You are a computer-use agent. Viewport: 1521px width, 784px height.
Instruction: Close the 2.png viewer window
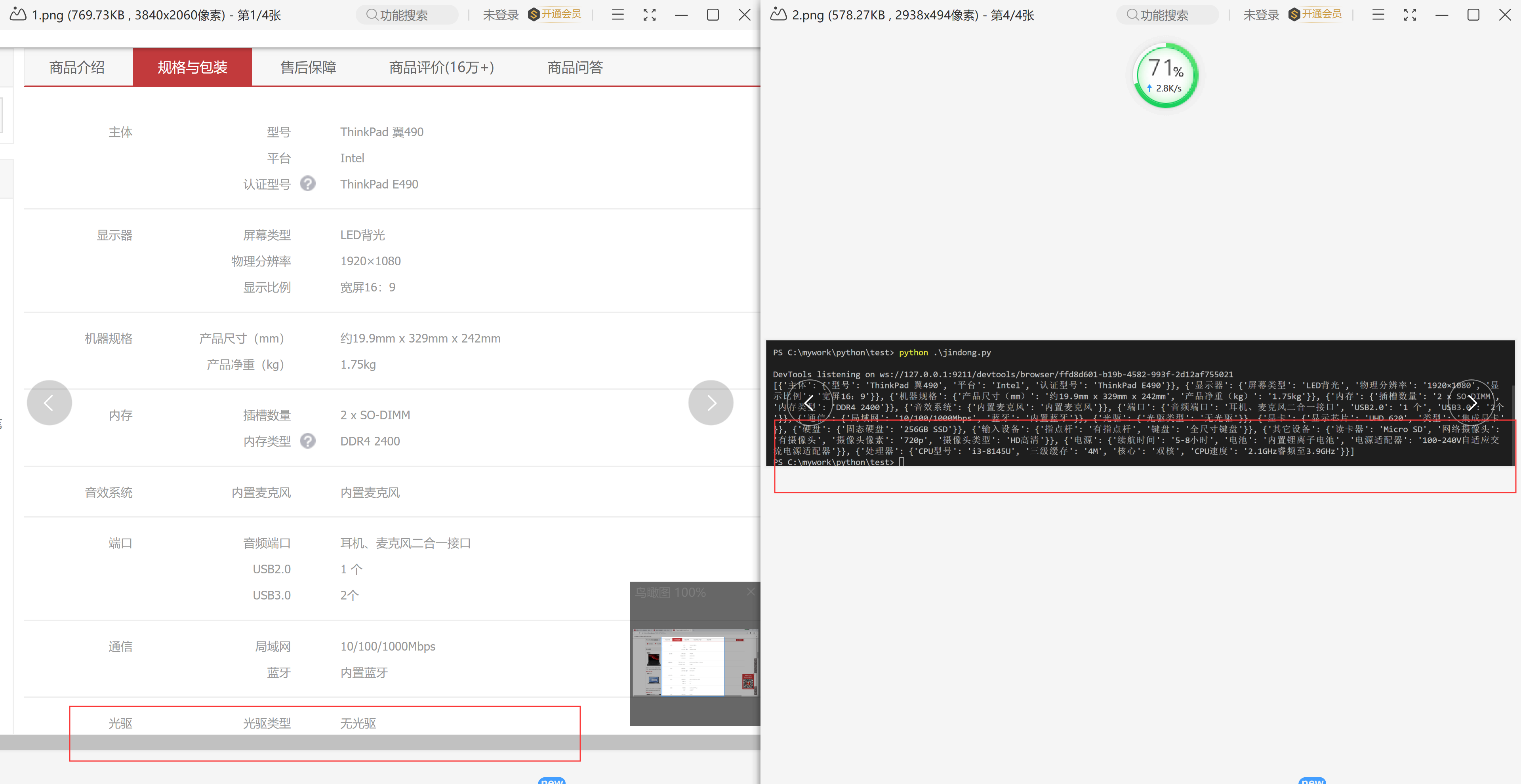click(1505, 15)
